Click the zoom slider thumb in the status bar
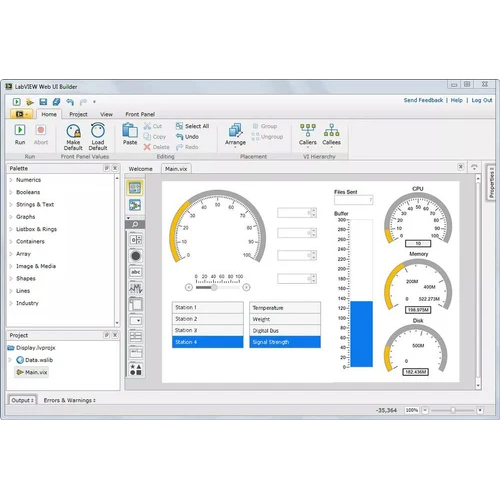Viewport: 500px width, 500px height. (453, 410)
